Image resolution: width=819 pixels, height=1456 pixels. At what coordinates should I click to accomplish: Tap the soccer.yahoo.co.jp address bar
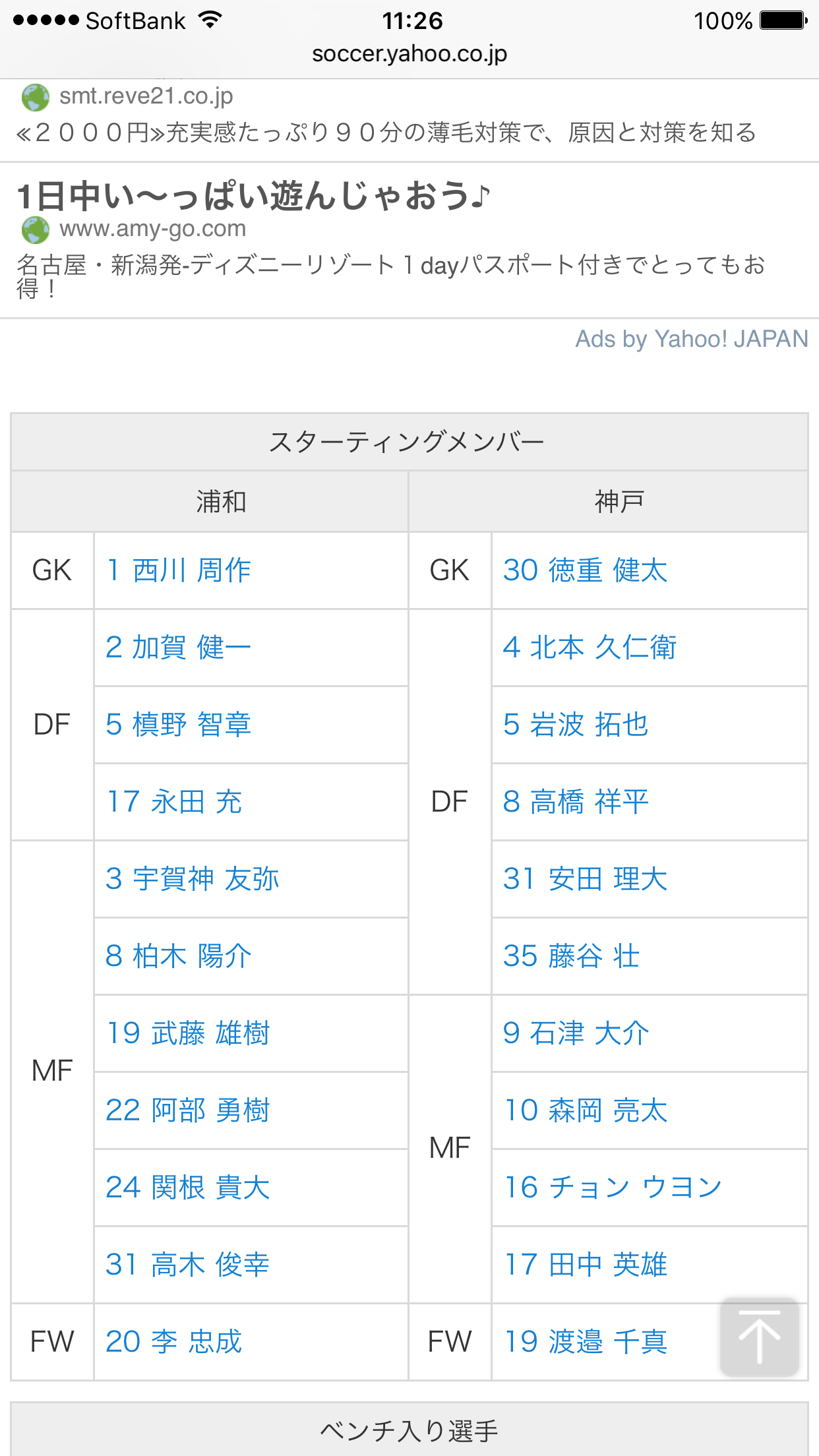tap(409, 53)
